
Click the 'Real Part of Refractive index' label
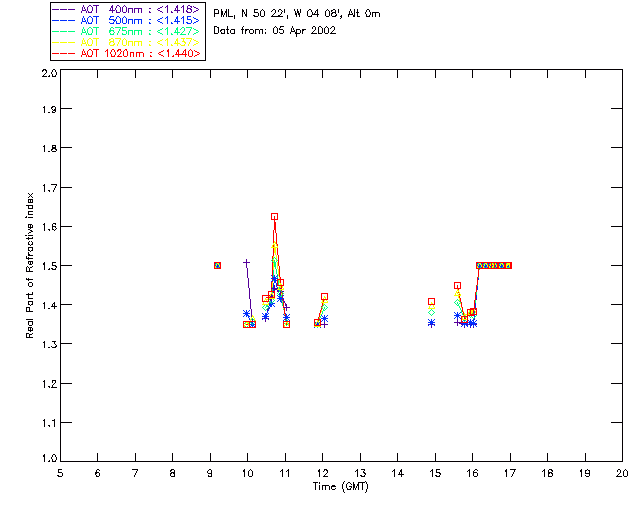click(29, 265)
